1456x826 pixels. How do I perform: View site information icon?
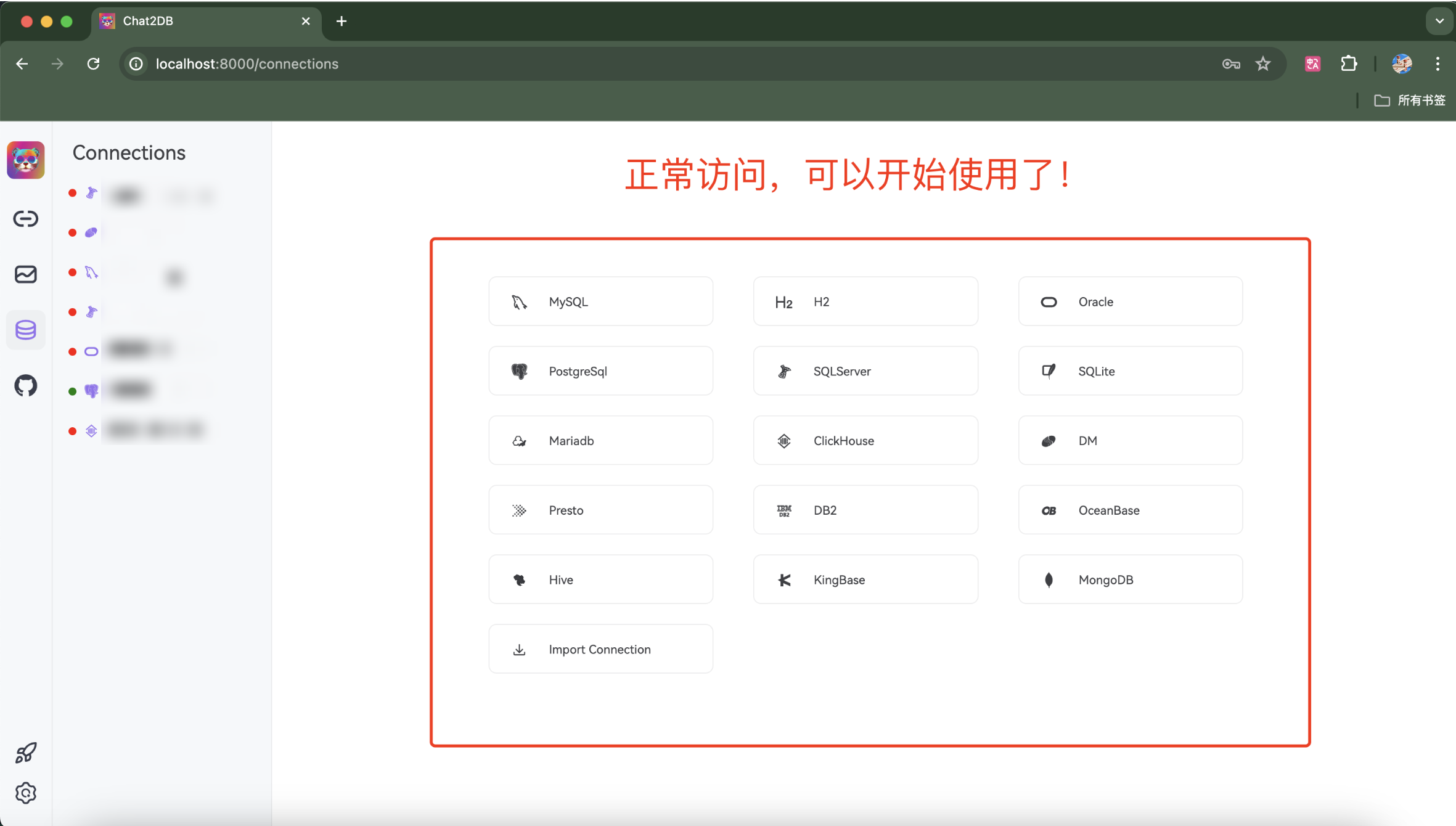click(136, 63)
